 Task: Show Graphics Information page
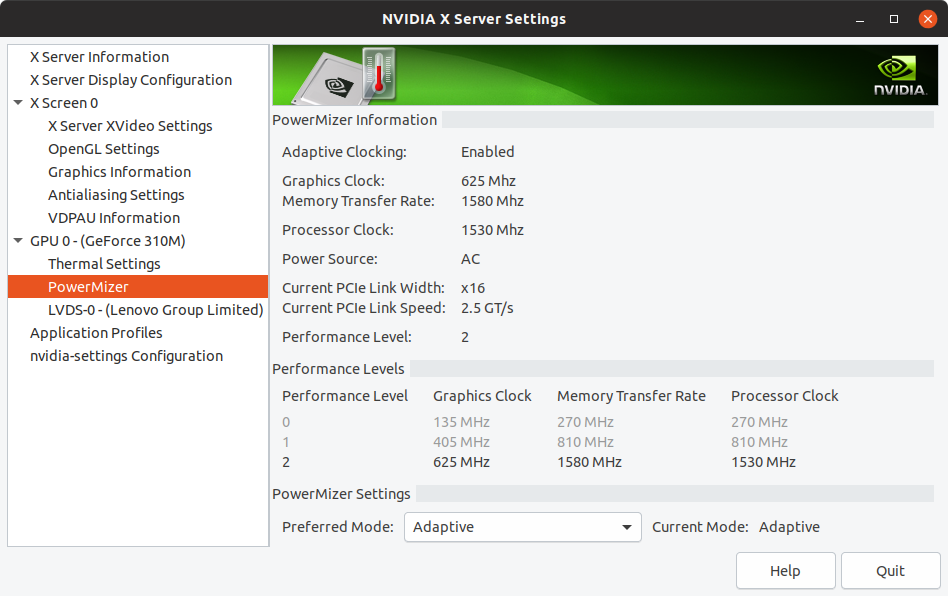point(119,172)
